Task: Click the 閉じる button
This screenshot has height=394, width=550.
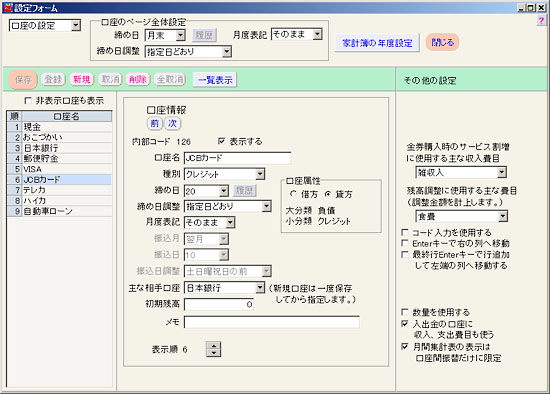Action: pos(443,42)
